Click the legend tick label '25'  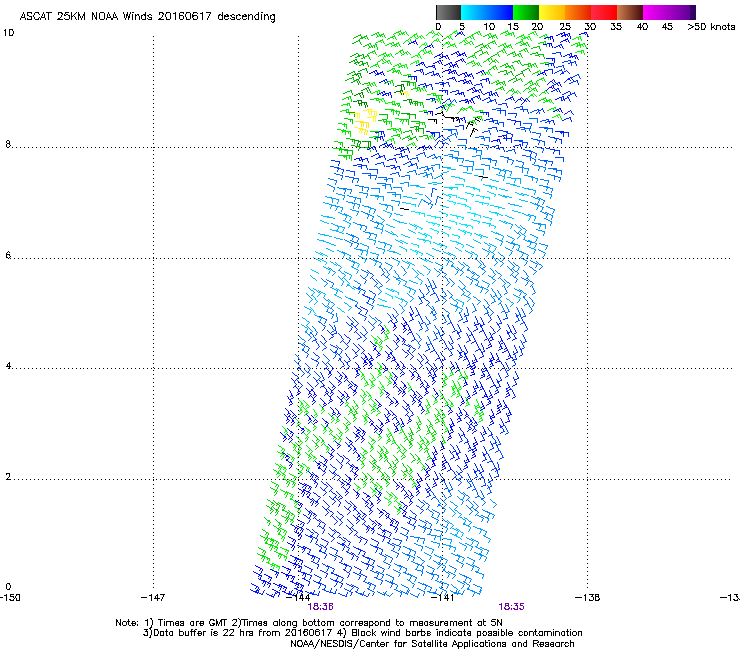565,27
